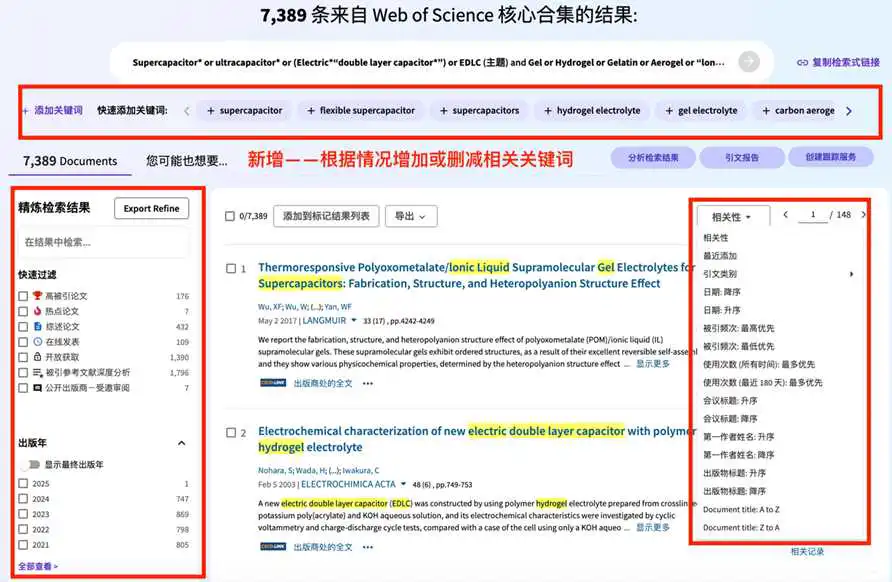The height and width of the screenshot is (582, 892).
Task: Click the search arrow button in query box
Action: [x=748, y=62]
